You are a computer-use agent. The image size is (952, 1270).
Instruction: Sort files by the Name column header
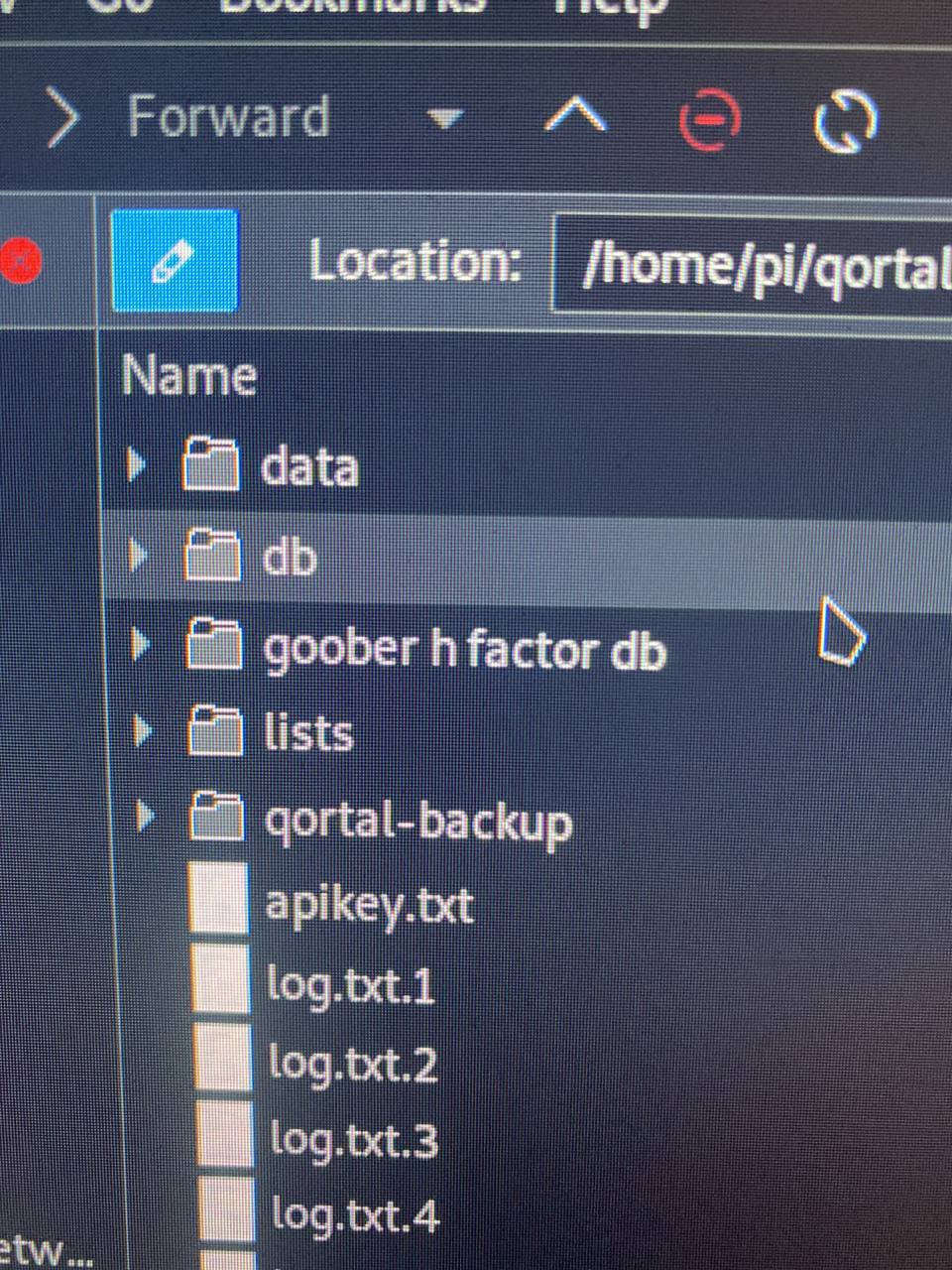point(189,376)
